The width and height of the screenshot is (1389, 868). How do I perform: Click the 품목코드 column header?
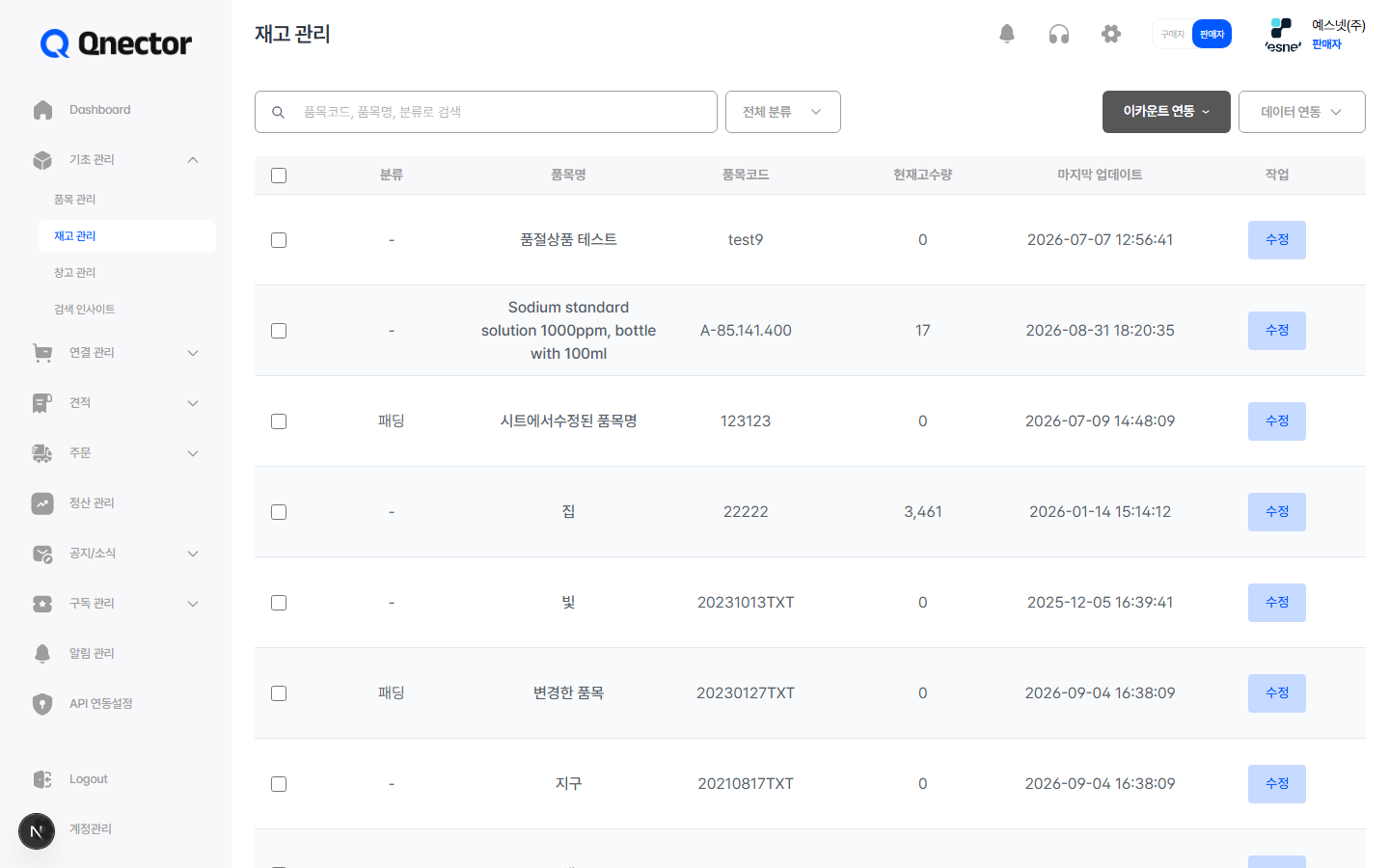pyautogui.click(x=746, y=176)
